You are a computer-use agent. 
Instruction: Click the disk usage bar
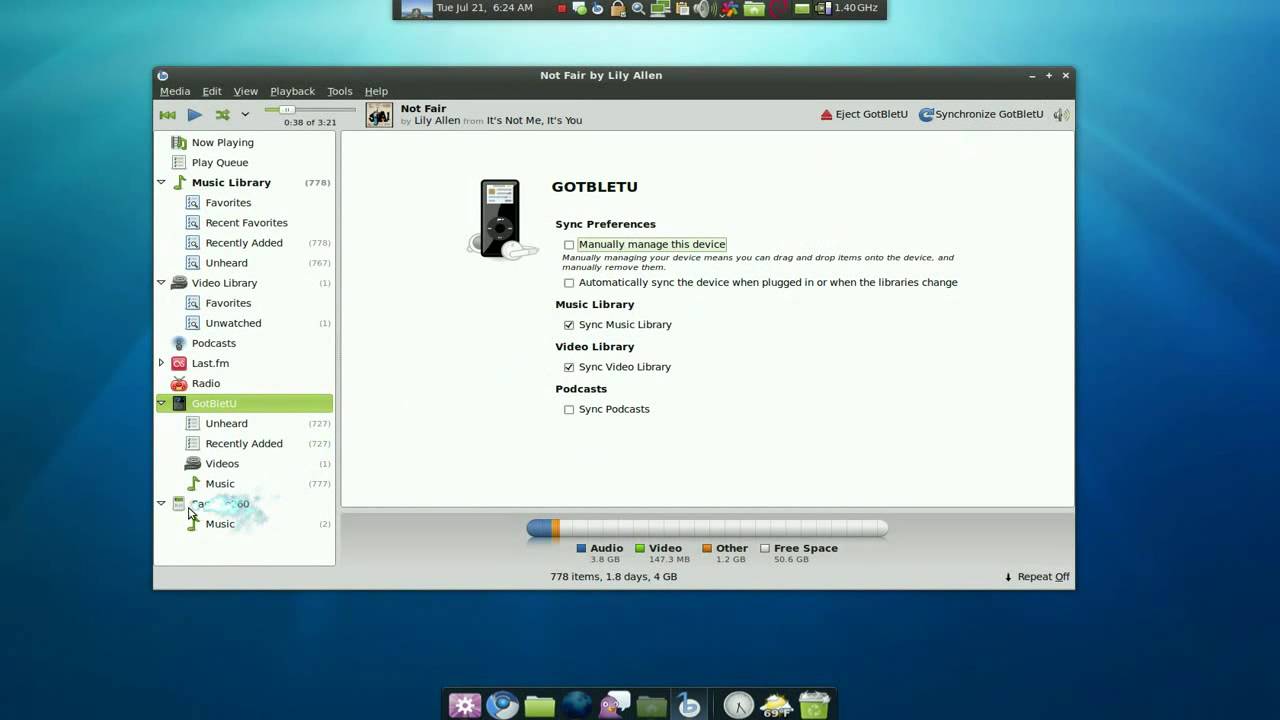(x=707, y=528)
